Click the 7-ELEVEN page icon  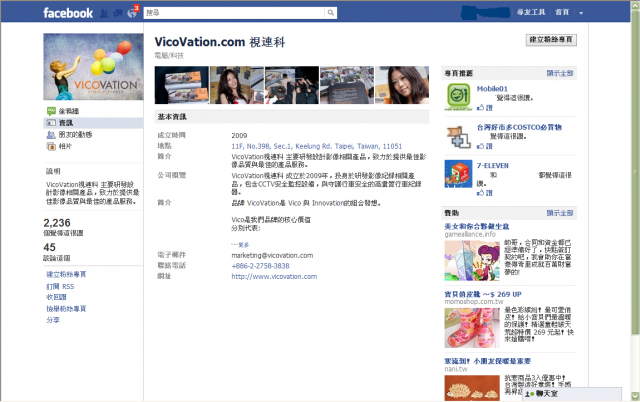click(x=458, y=174)
